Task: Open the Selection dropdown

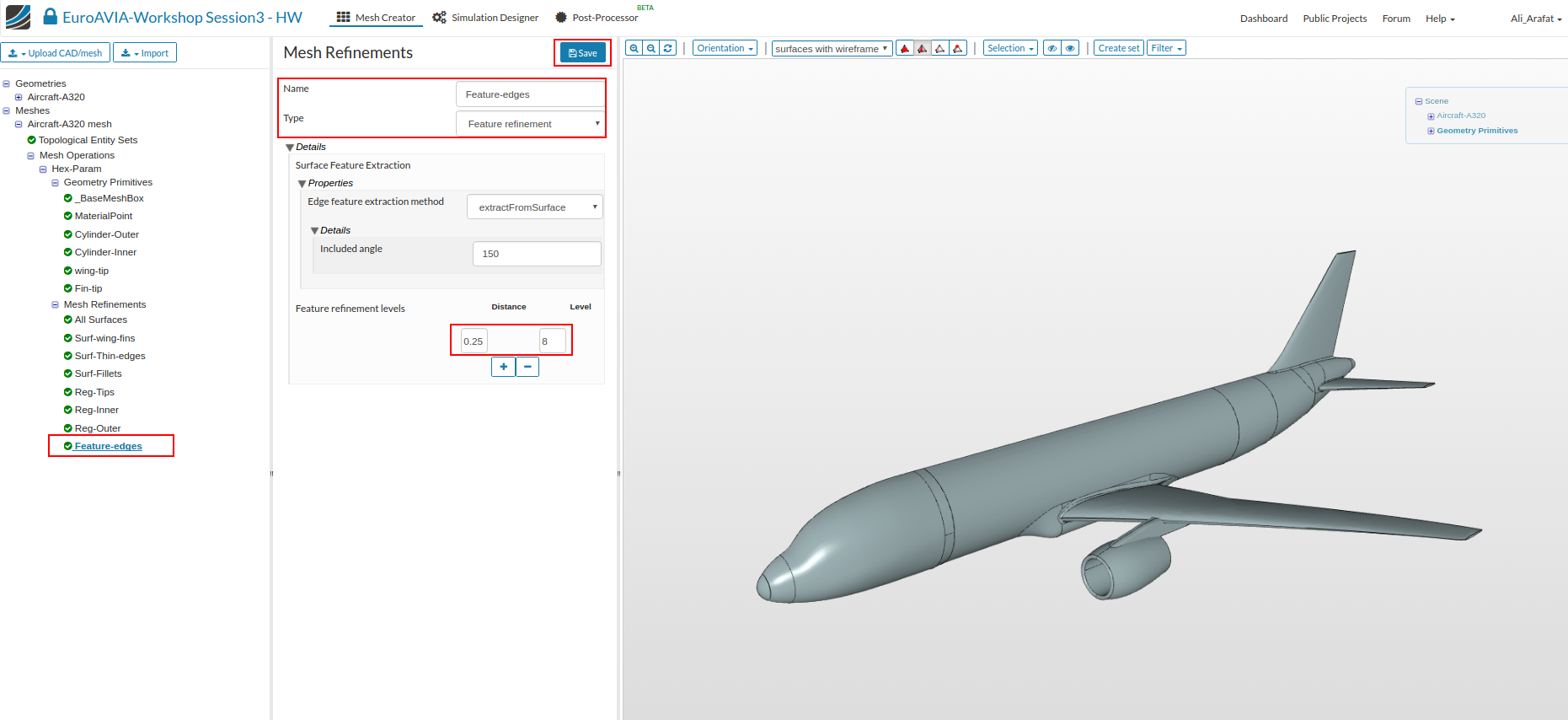Action: click(1011, 48)
